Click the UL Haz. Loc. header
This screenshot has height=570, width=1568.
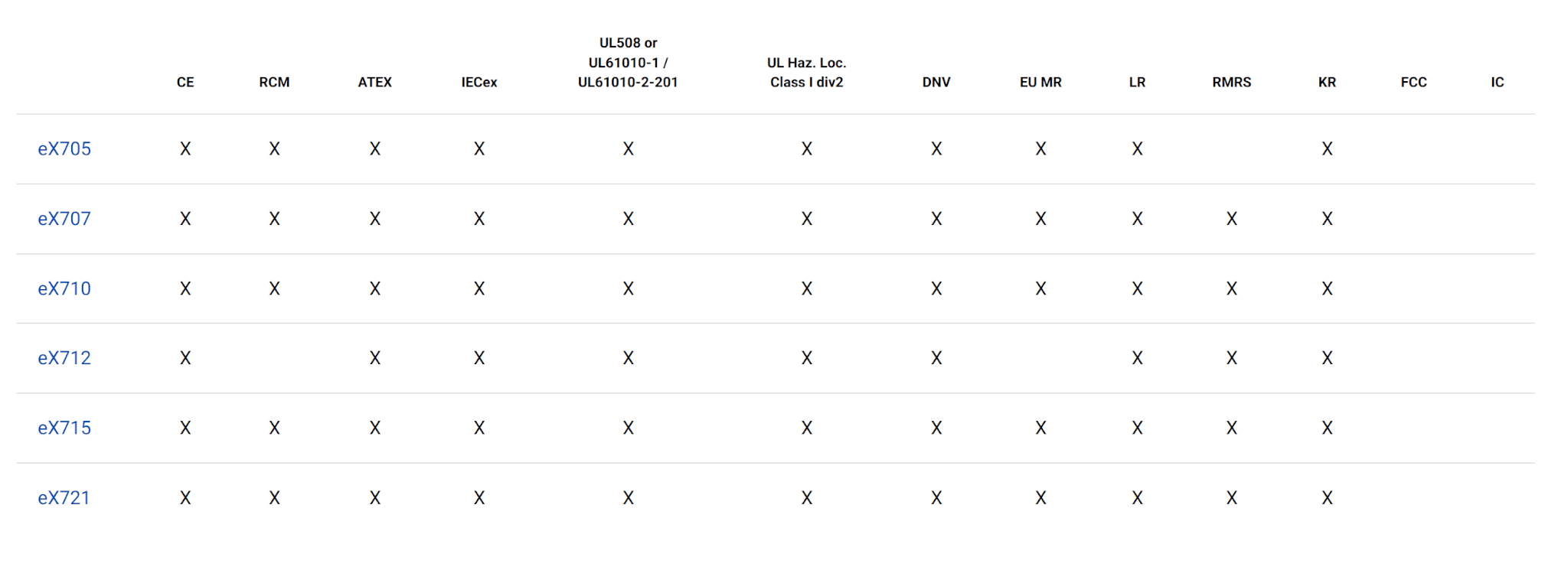[x=806, y=73]
